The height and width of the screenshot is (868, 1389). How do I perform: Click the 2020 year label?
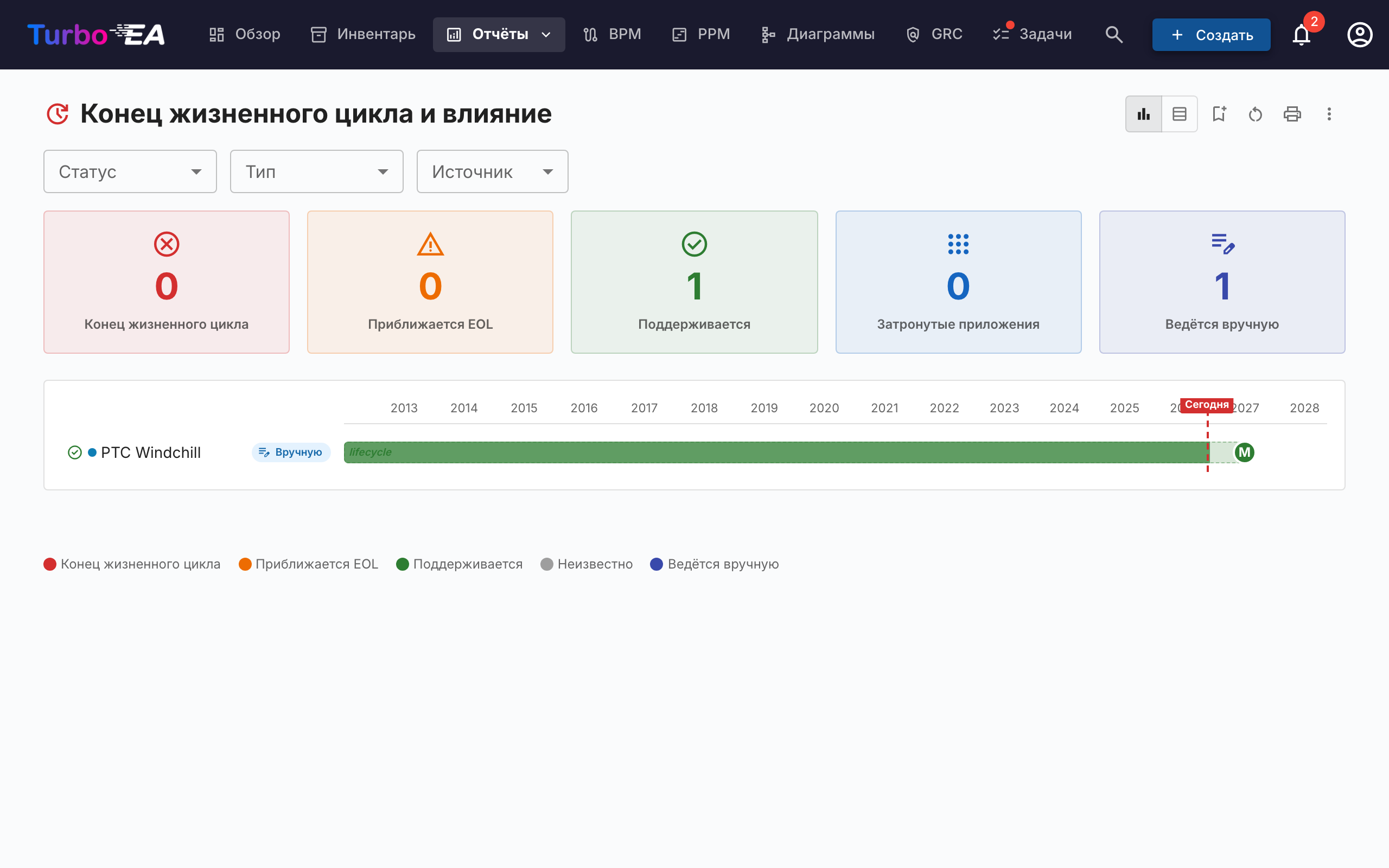click(x=824, y=408)
